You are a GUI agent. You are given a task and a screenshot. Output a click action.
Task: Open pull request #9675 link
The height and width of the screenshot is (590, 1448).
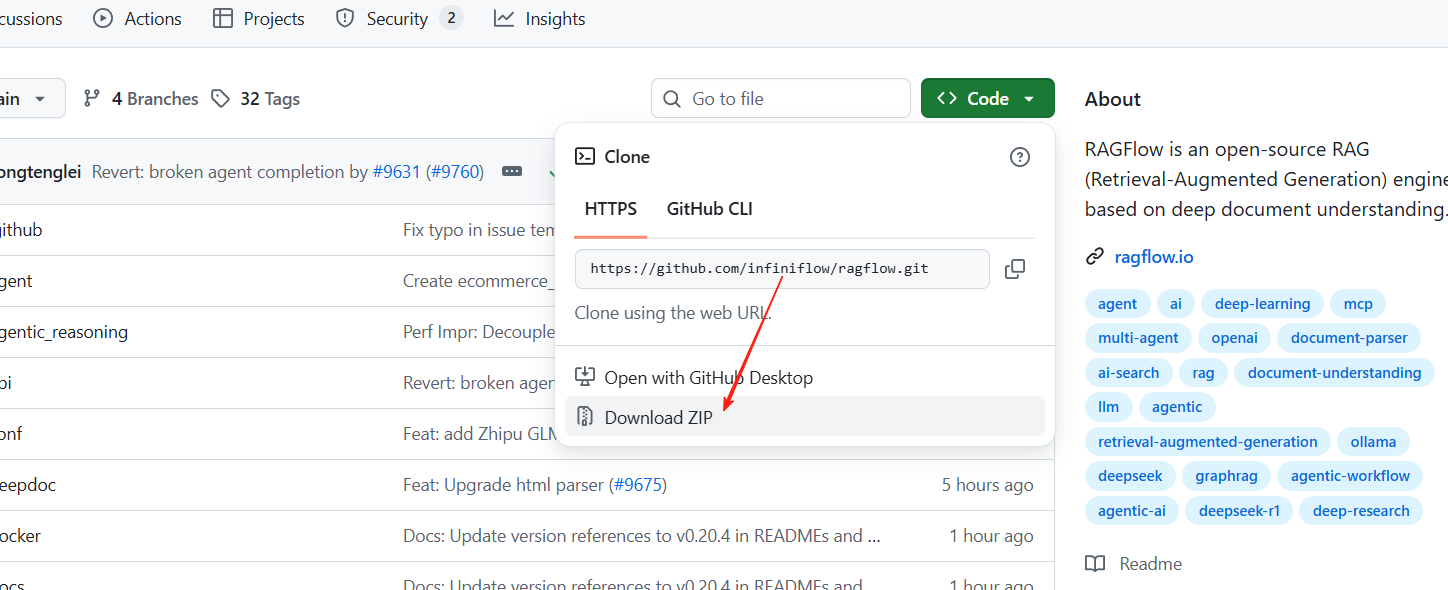637,485
